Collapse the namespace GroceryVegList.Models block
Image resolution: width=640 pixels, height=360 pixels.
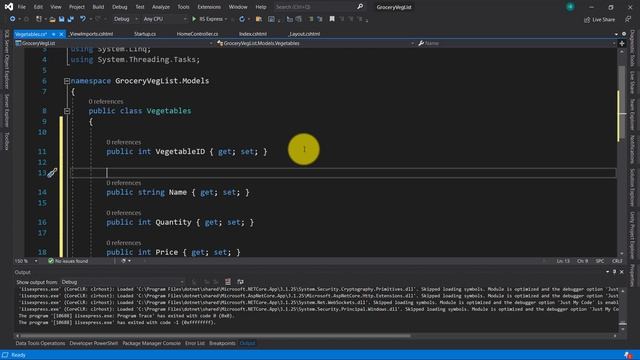(67, 81)
